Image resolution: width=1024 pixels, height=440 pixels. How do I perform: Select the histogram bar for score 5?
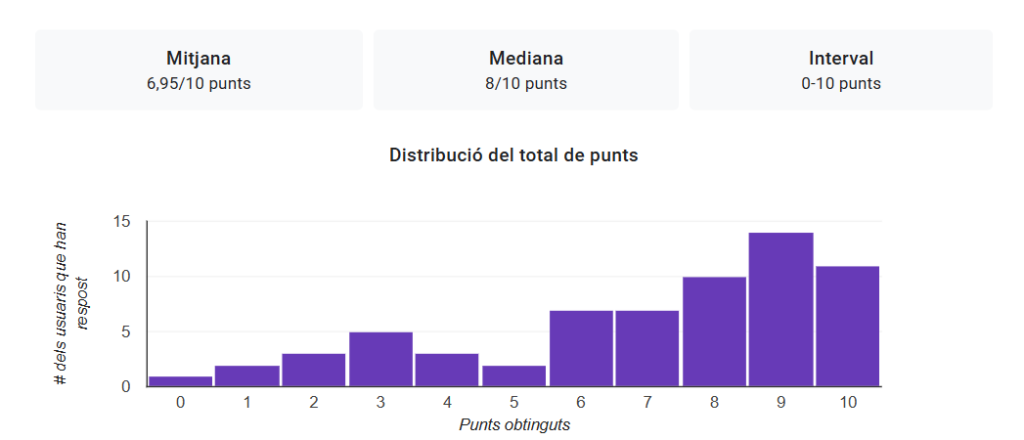click(513, 376)
